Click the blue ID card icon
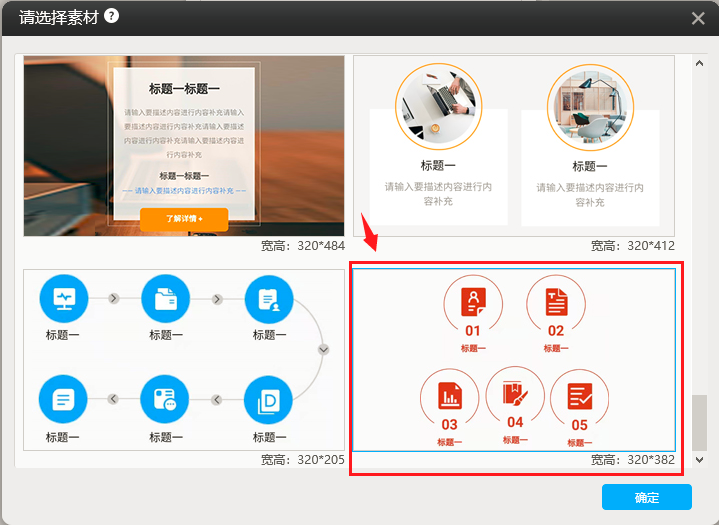Image resolution: width=719 pixels, height=525 pixels. 166,400
